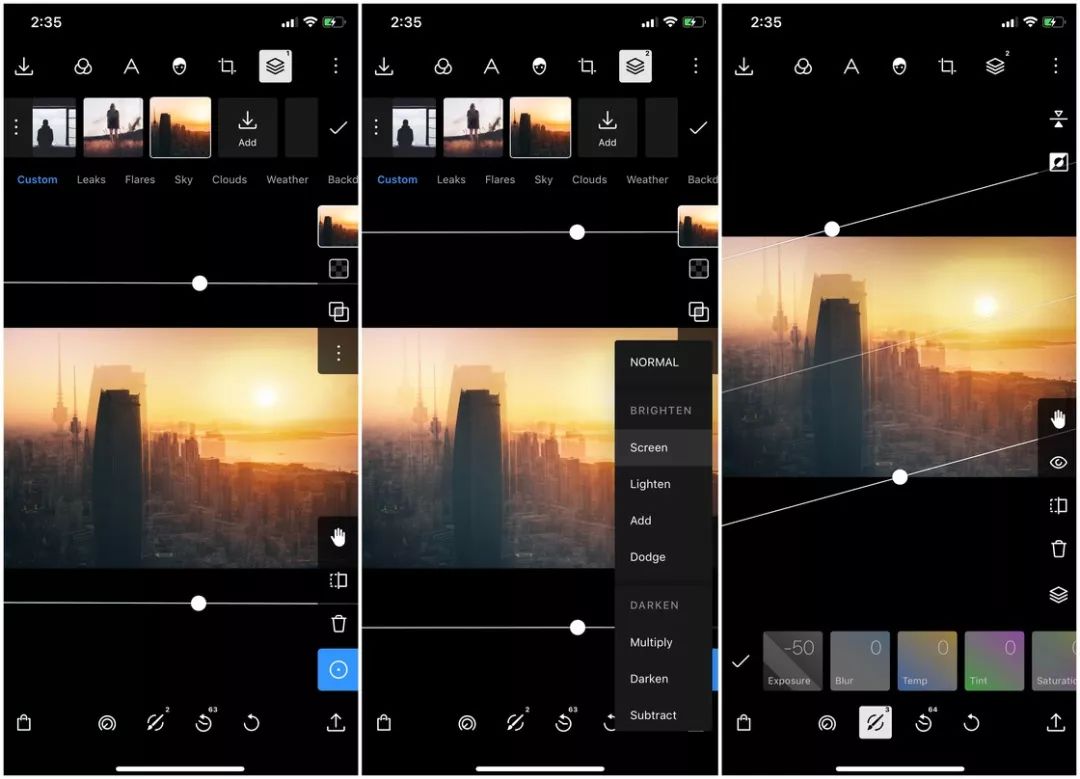Screen dimensions: 1080x779
Task: Choose Lighten blend mode
Action: pyautogui.click(x=650, y=484)
